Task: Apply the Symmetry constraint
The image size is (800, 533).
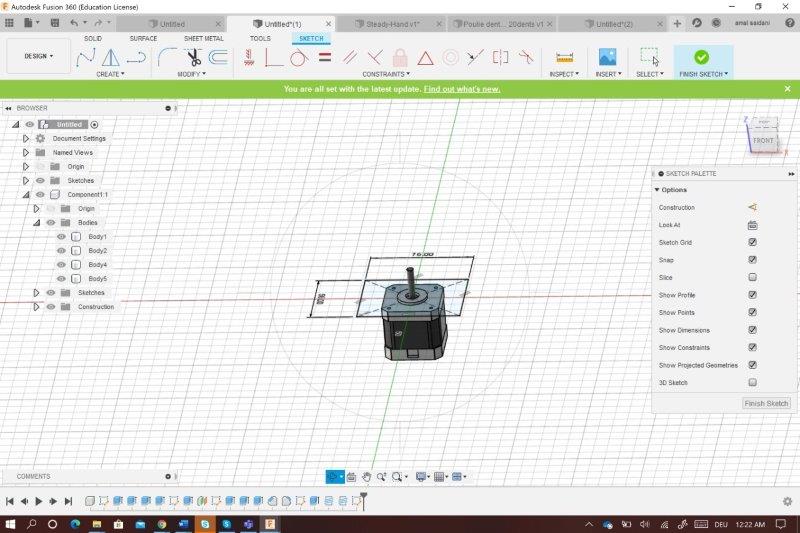Action: [500, 57]
